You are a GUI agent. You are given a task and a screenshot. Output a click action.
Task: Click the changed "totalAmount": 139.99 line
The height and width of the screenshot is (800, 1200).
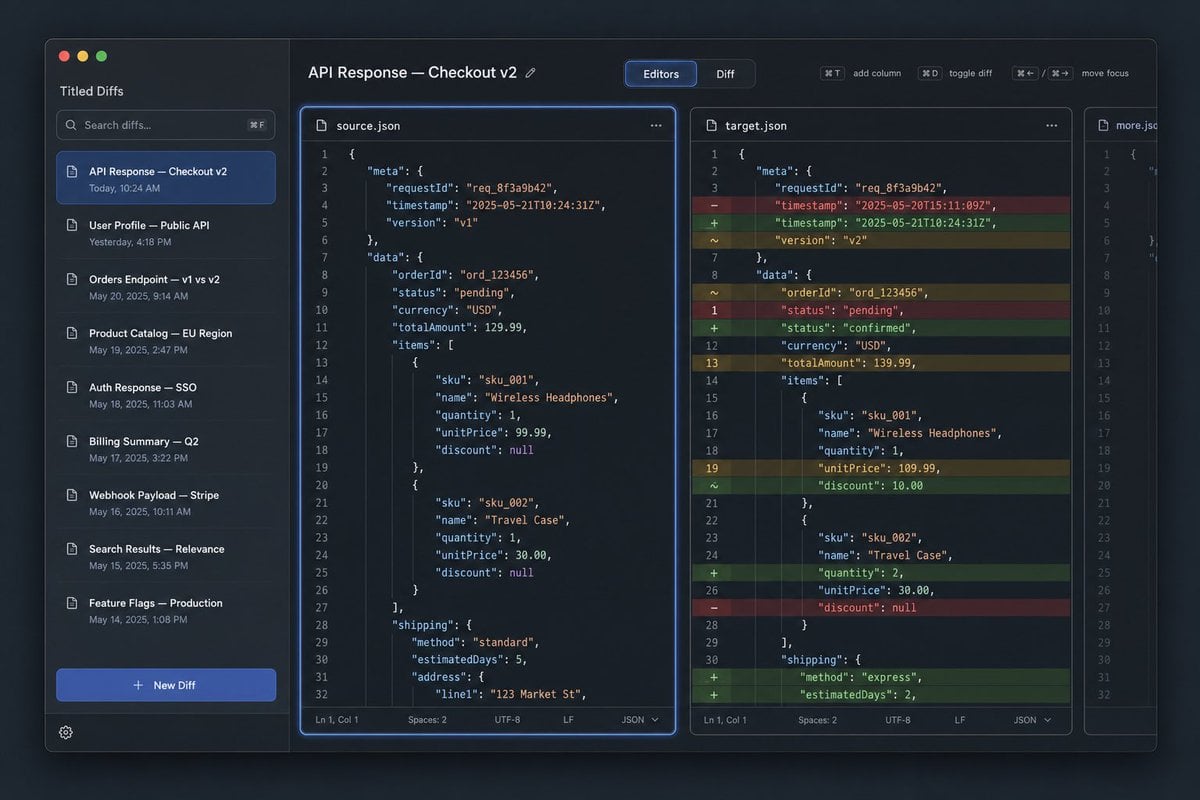[880, 363]
